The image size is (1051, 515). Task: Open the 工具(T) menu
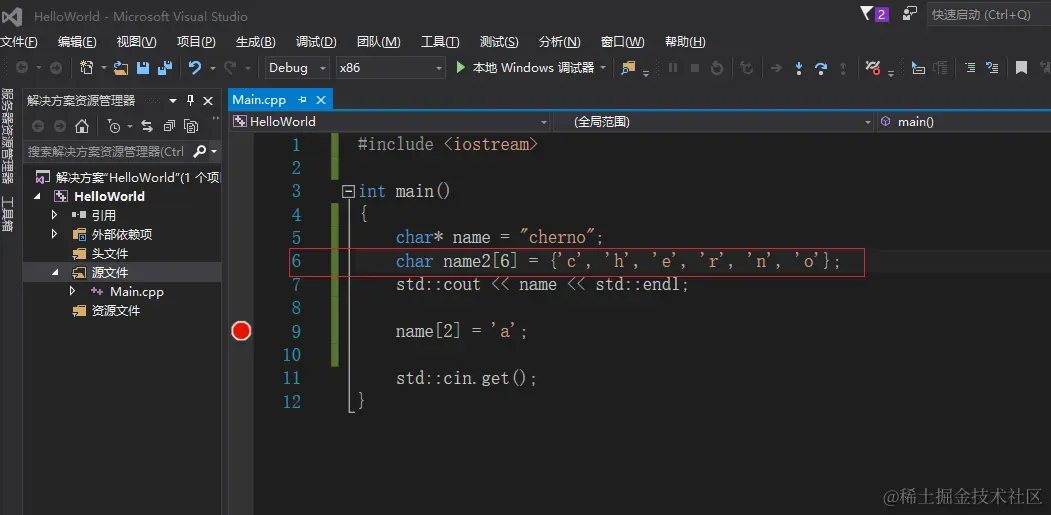click(440, 42)
